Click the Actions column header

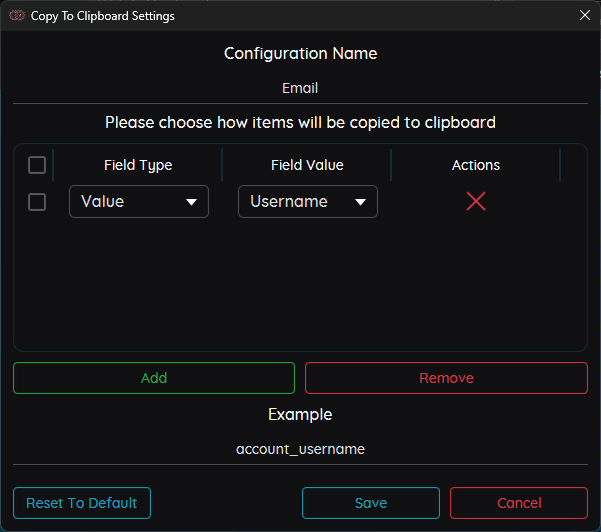tap(476, 165)
